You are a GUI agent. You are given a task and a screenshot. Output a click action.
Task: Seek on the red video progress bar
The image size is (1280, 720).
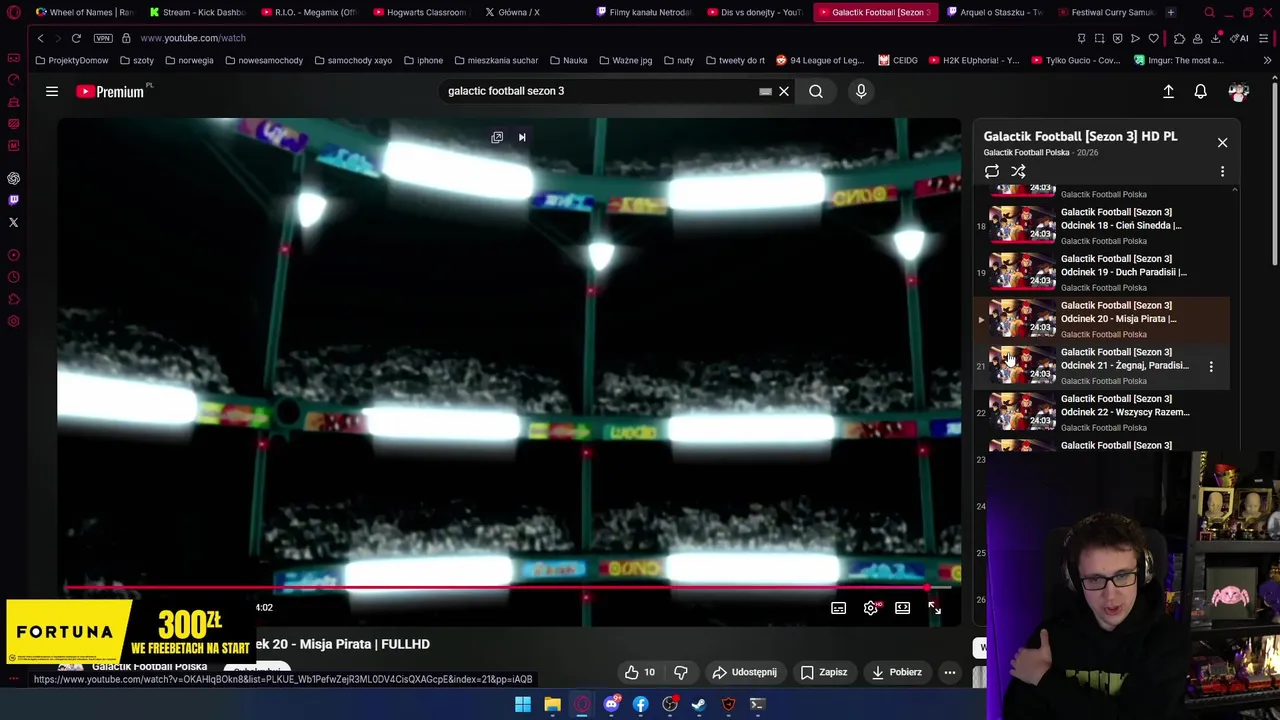(508, 588)
